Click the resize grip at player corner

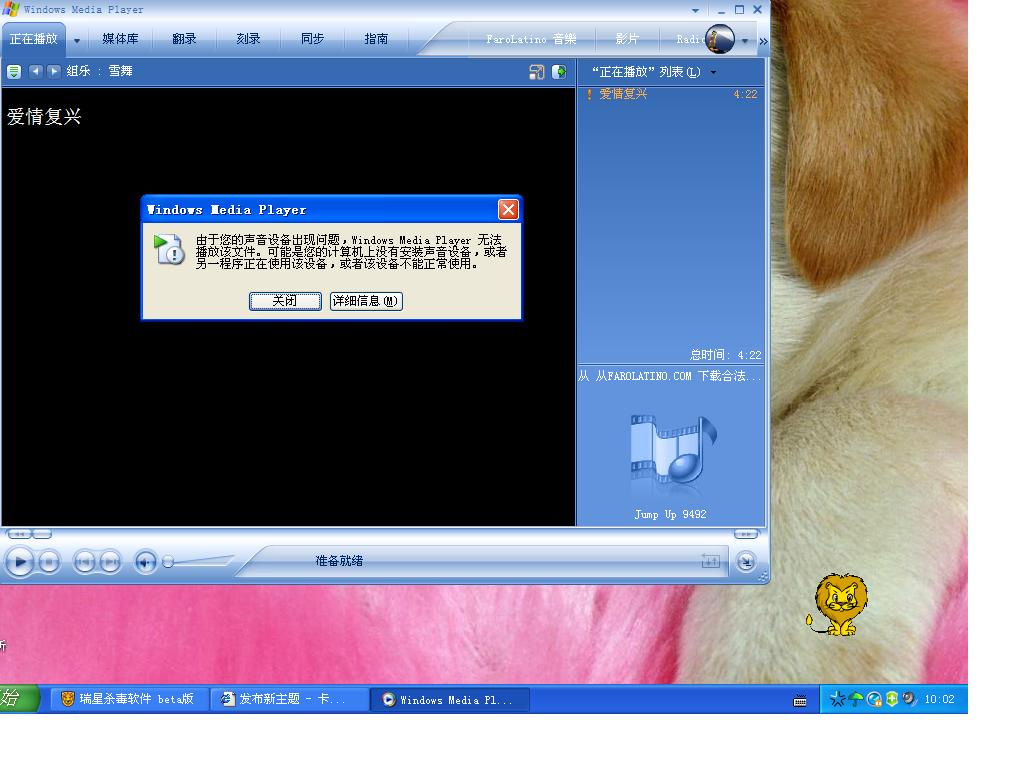pos(763,577)
